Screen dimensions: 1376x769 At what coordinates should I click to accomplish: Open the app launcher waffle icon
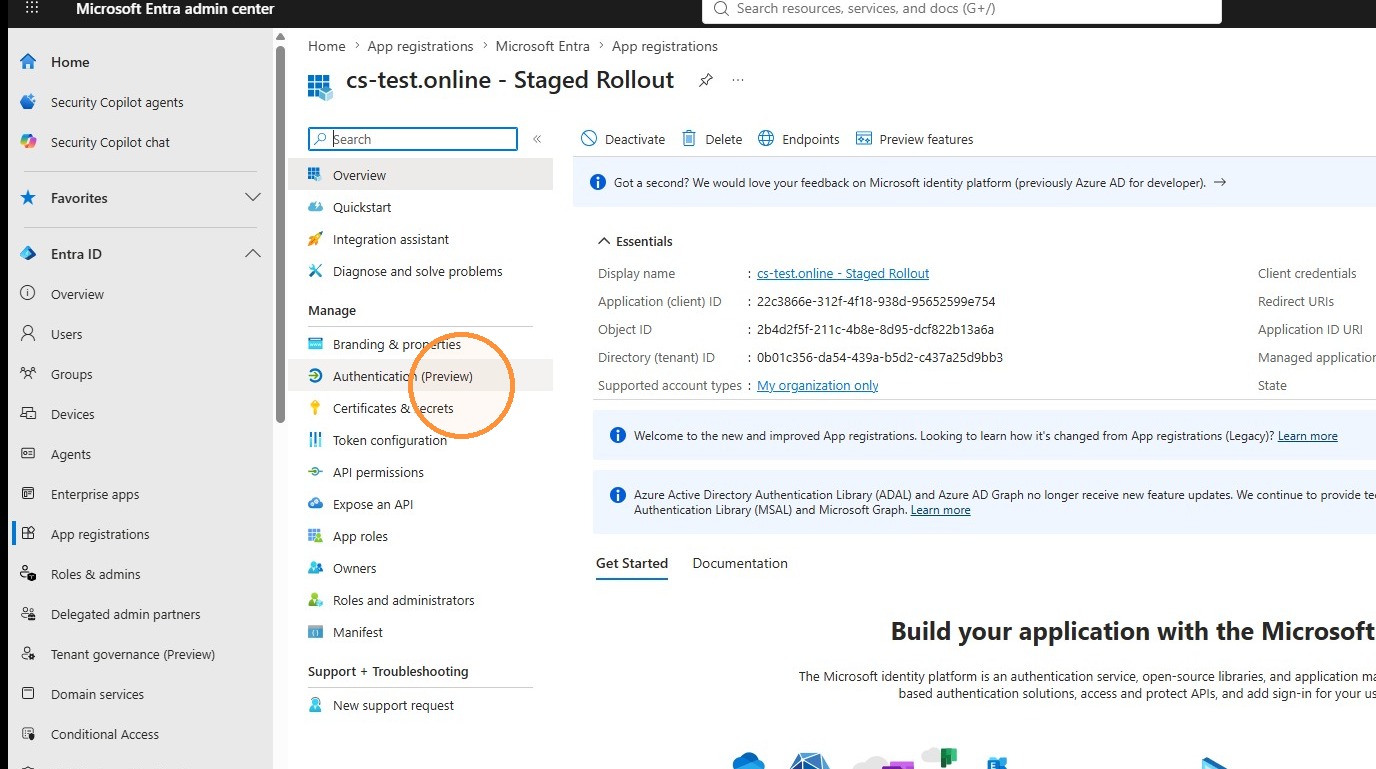[31, 8]
